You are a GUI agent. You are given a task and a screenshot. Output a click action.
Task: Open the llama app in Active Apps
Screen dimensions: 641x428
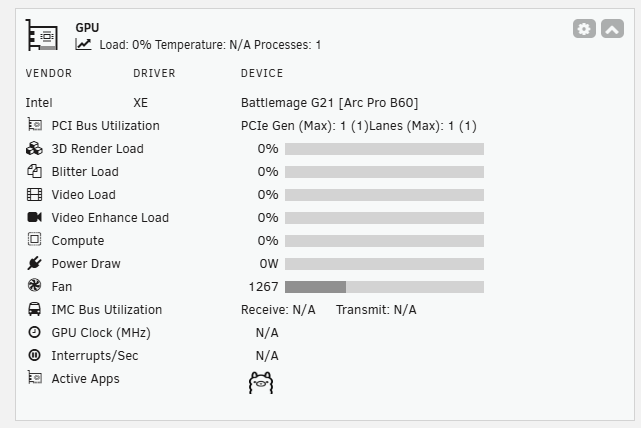coord(261,383)
